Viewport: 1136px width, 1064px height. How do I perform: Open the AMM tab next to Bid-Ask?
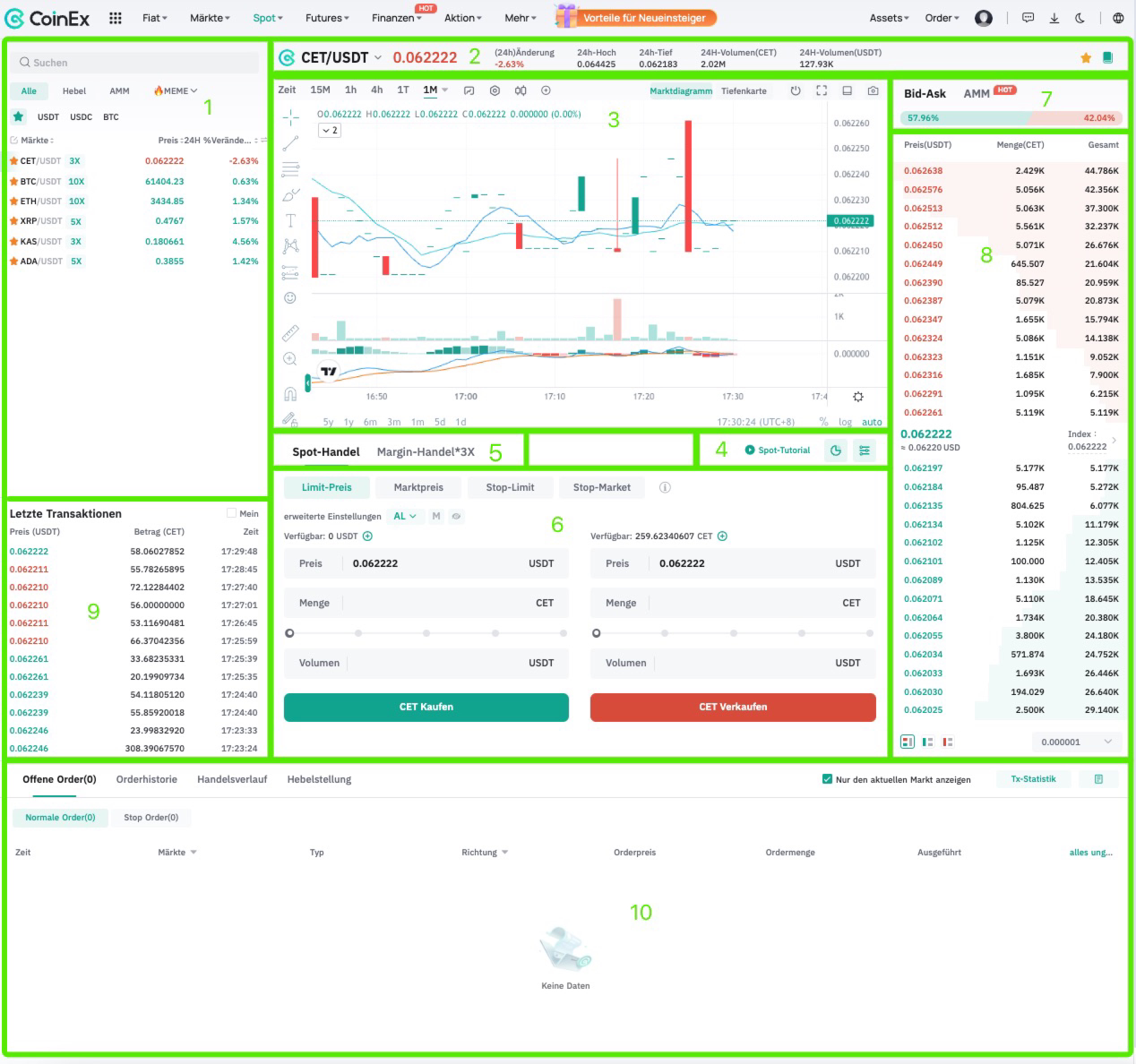pyautogui.click(x=977, y=93)
